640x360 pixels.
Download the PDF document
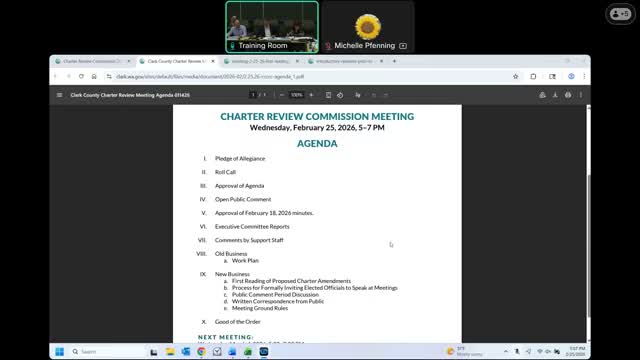click(x=555, y=95)
